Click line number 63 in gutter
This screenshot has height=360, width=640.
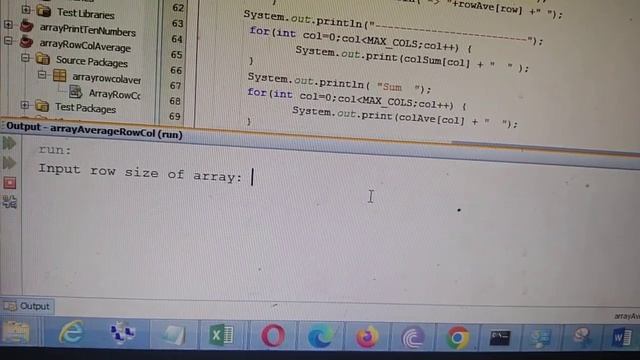pyautogui.click(x=178, y=24)
